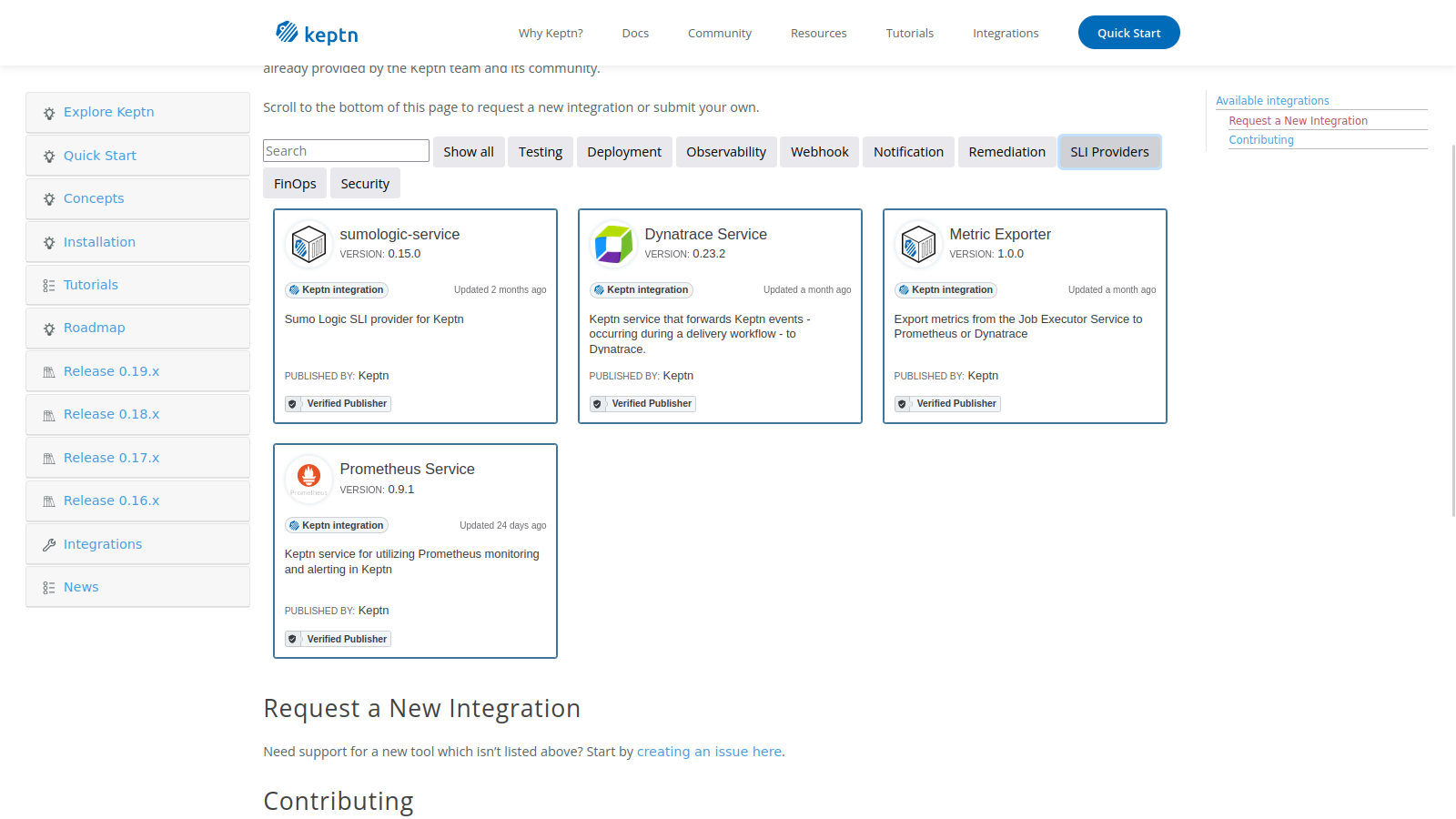Click the Verified Publisher shield on Prometheus Service card
This screenshot has height=819, width=1456.
292,640
